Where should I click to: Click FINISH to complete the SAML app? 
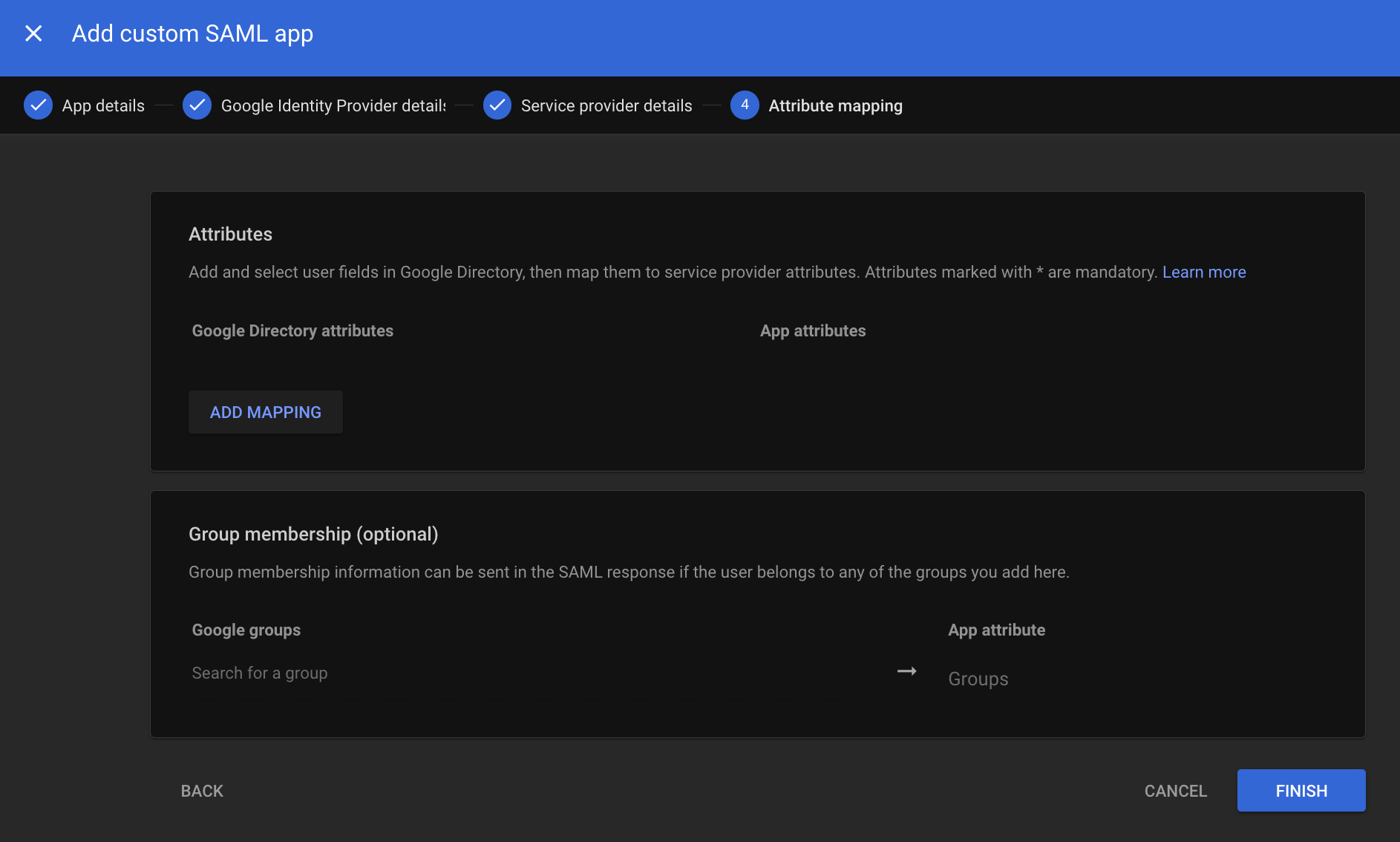tap(1301, 791)
